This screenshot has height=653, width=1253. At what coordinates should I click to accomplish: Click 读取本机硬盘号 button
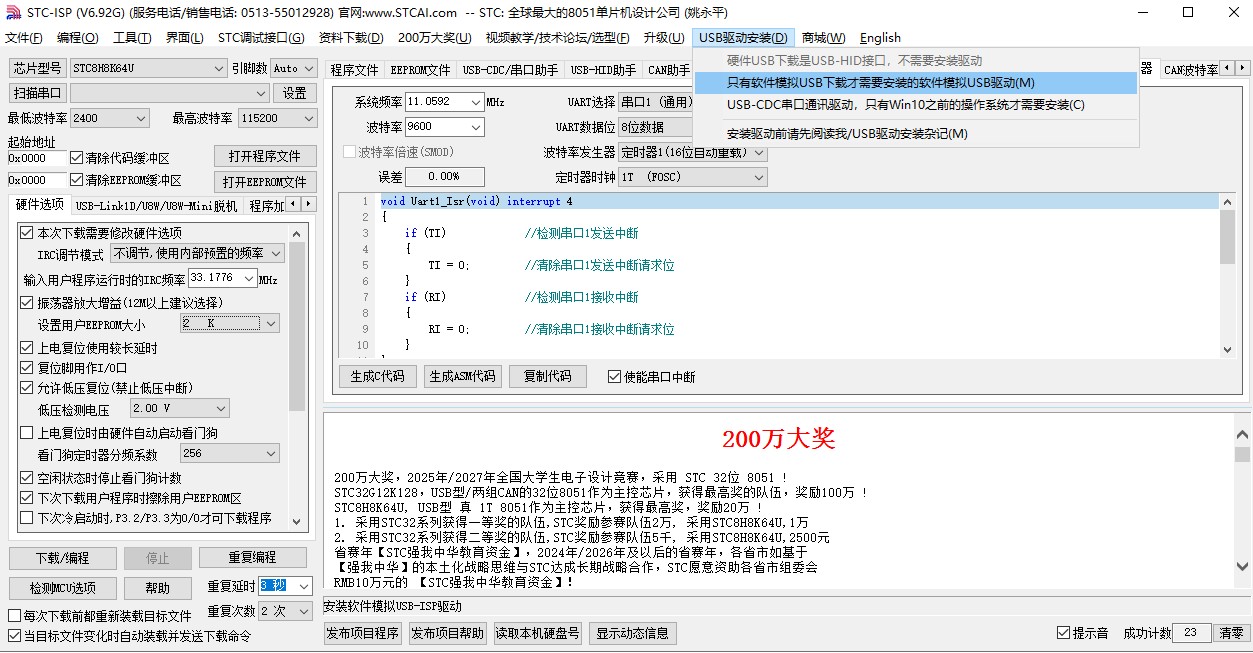point(537,633)
